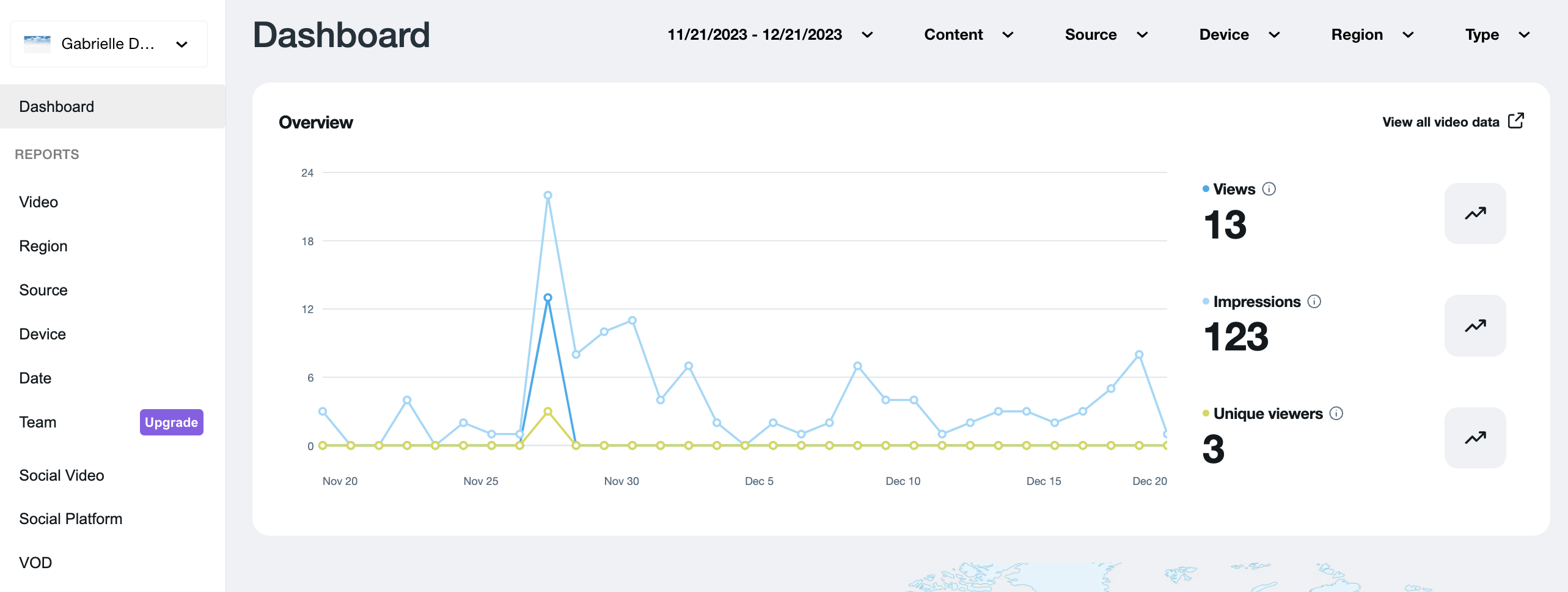
Task: Click the external link icon for video data
Action: [1516, 121]
